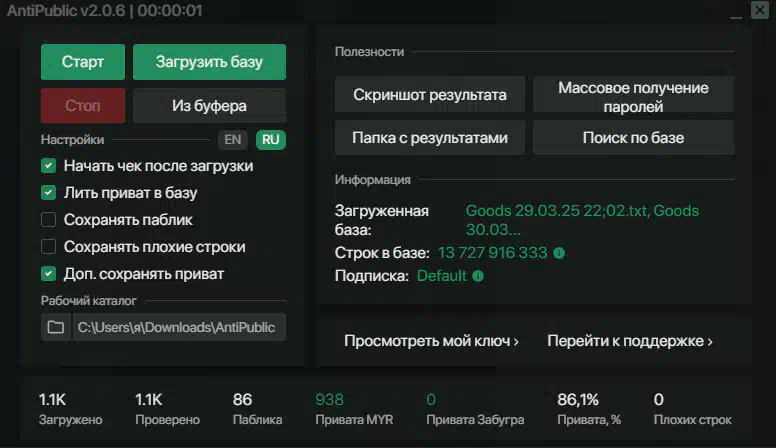The height and width of the screenshot is (448, 776).
Task: Click the 1.1K Проверено stat
Action: (167, 409)
